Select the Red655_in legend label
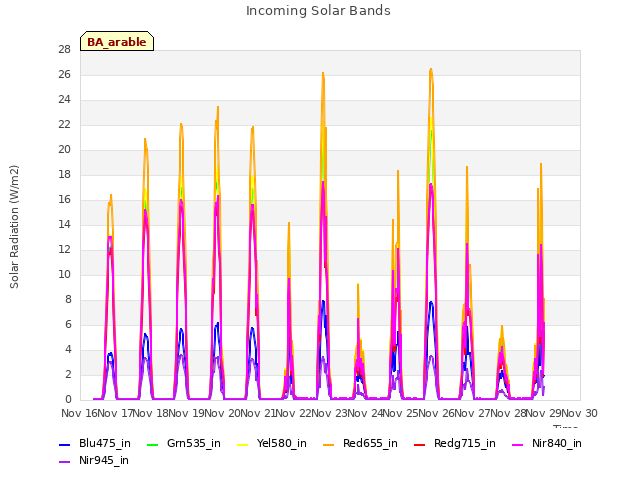This screenshot has width=640, height=480. click(x=370, y=444)
